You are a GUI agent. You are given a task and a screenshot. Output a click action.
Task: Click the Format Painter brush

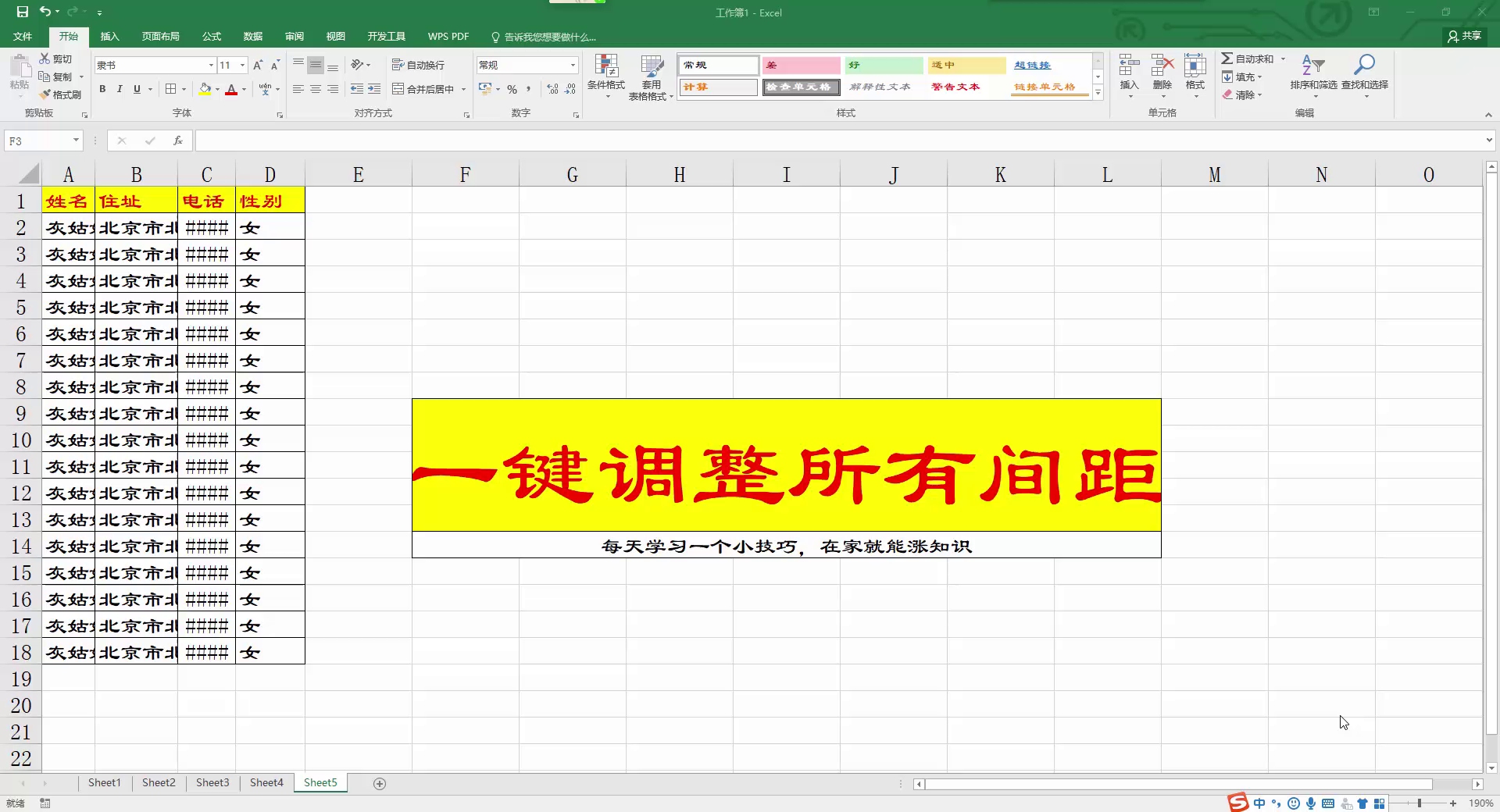pos(61,94)
